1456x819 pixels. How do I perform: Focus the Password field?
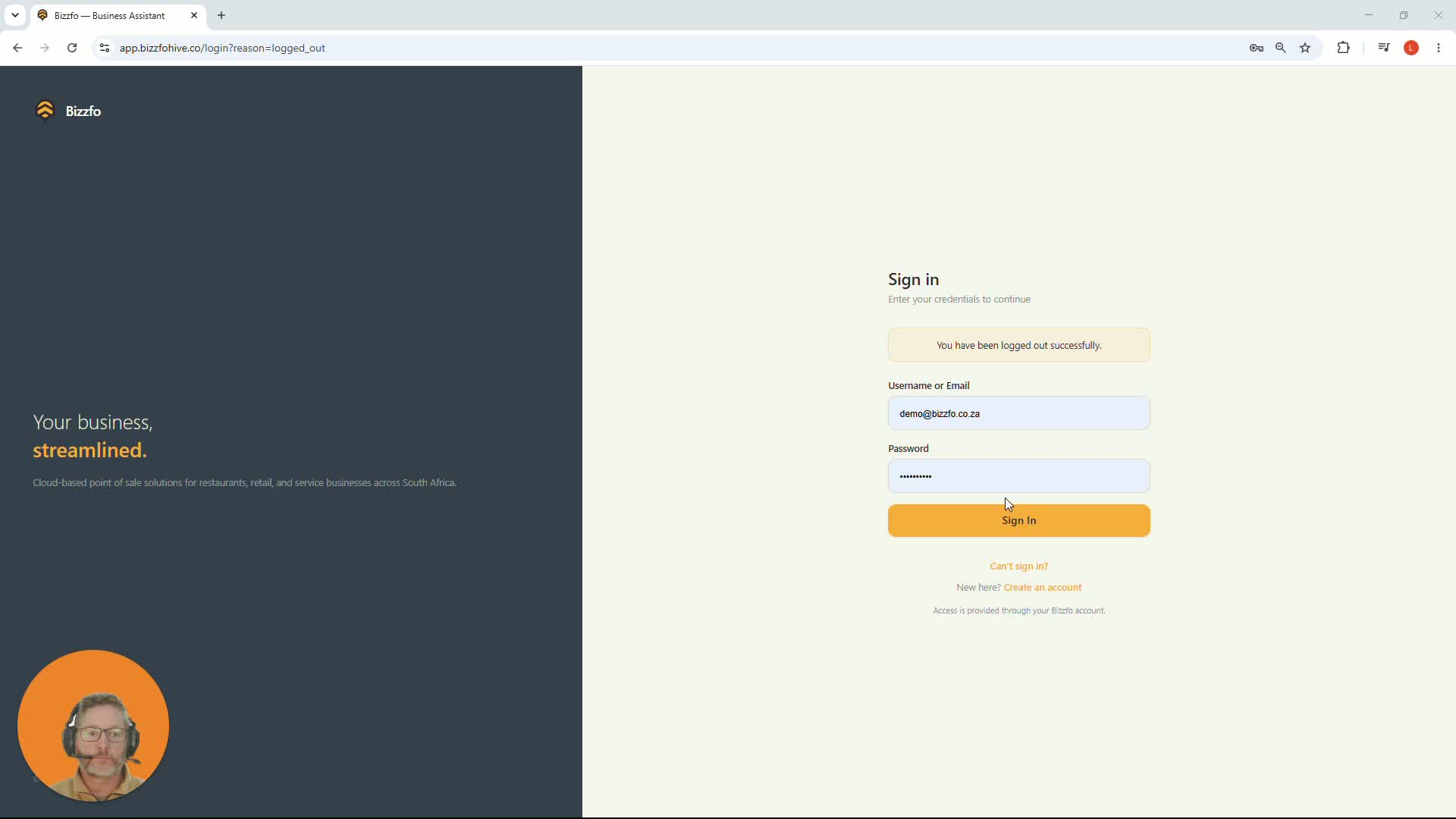point(1019,476)
